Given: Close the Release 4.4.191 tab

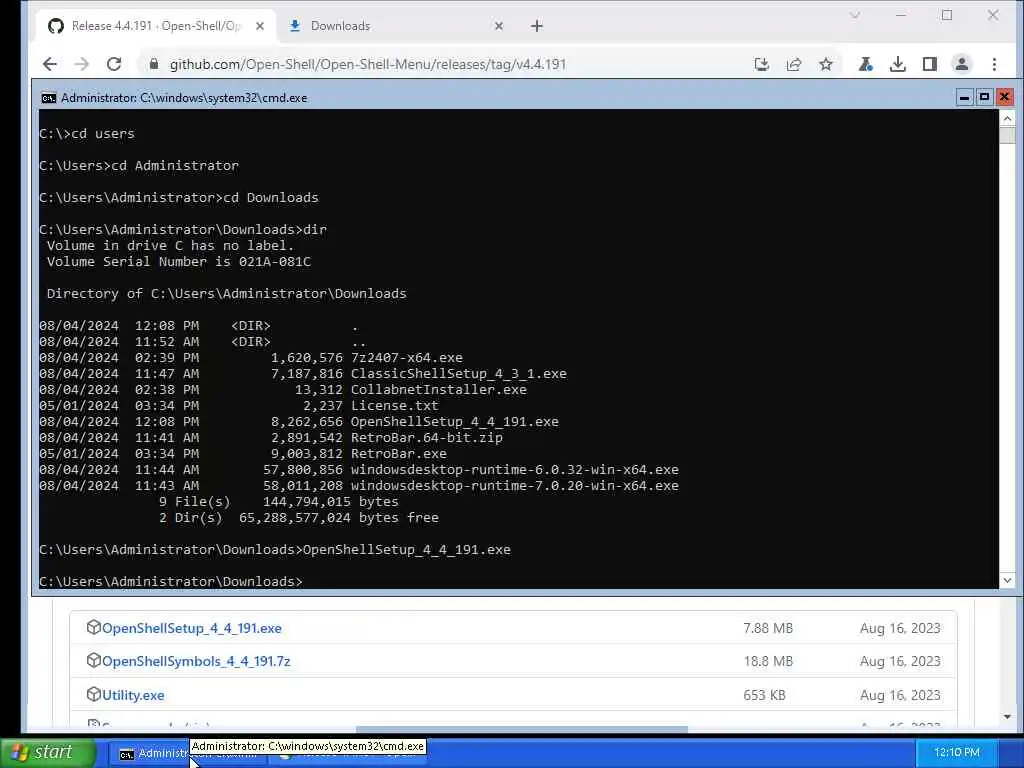Looking at the screenshot, I should click(x=260, y=26).
